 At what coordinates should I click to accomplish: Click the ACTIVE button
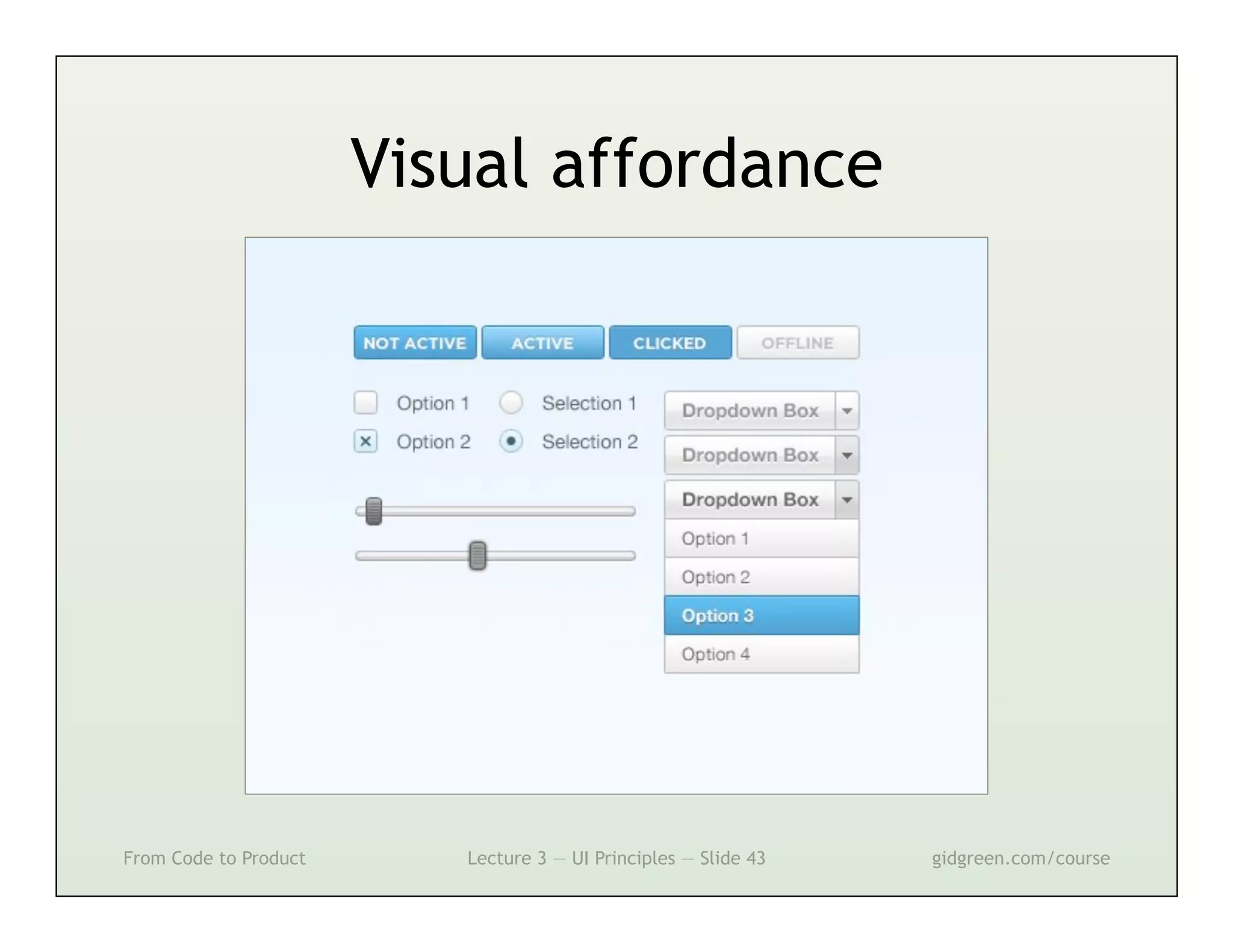542,342
